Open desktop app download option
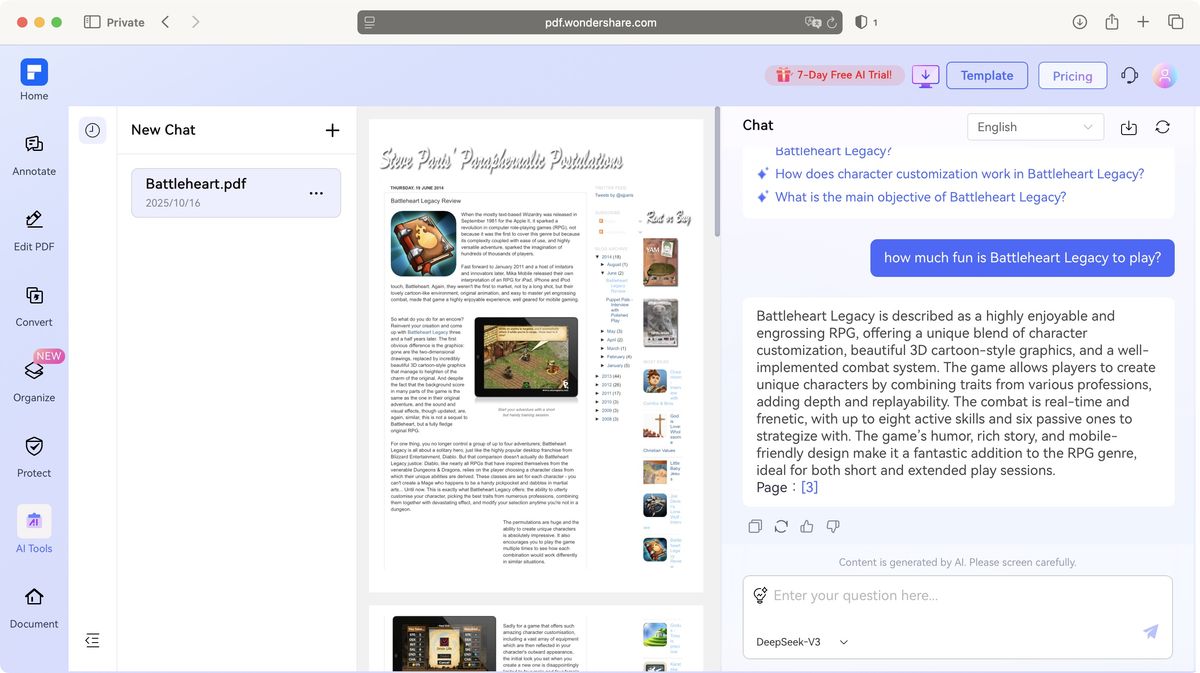This screenshot has height=673, width=1200. click(925, 75)
